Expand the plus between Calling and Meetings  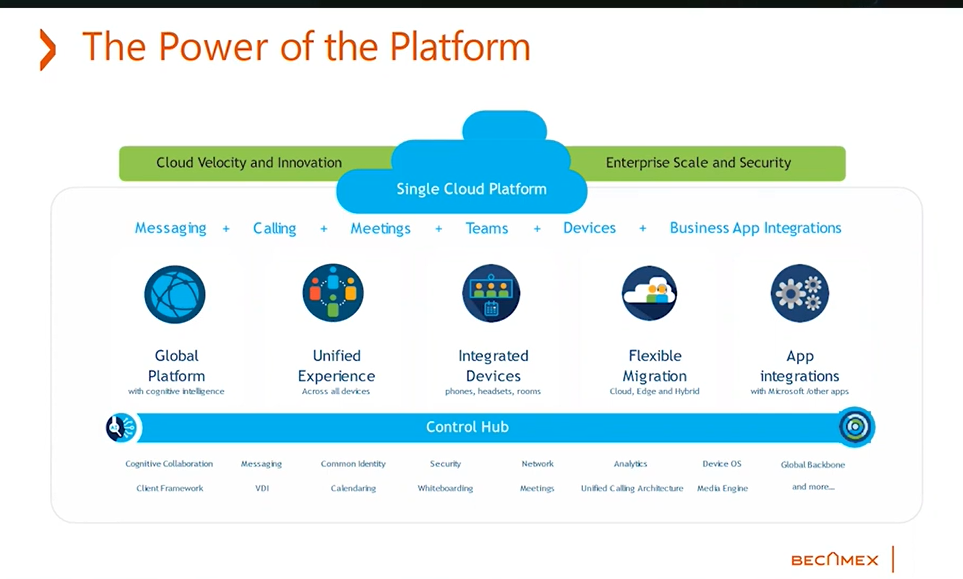tap(323, 228)
